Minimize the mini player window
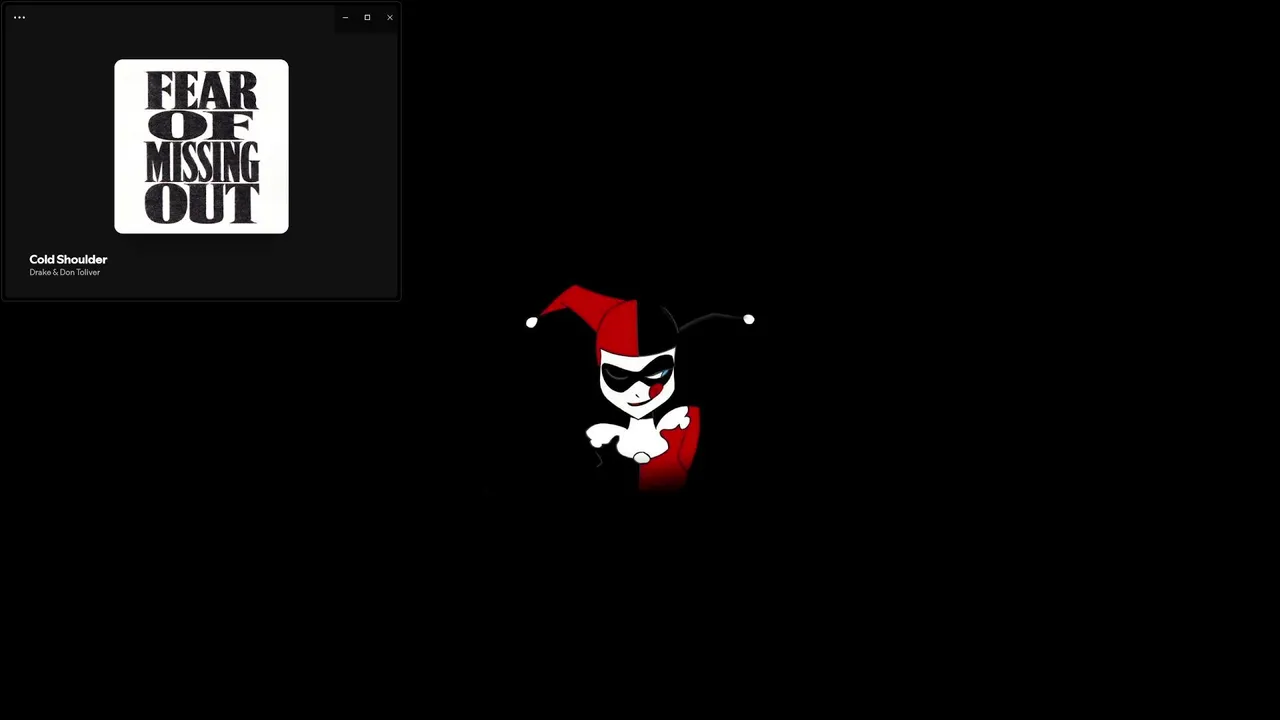This screenshot has height=720, width=1280. coord(345,17)
